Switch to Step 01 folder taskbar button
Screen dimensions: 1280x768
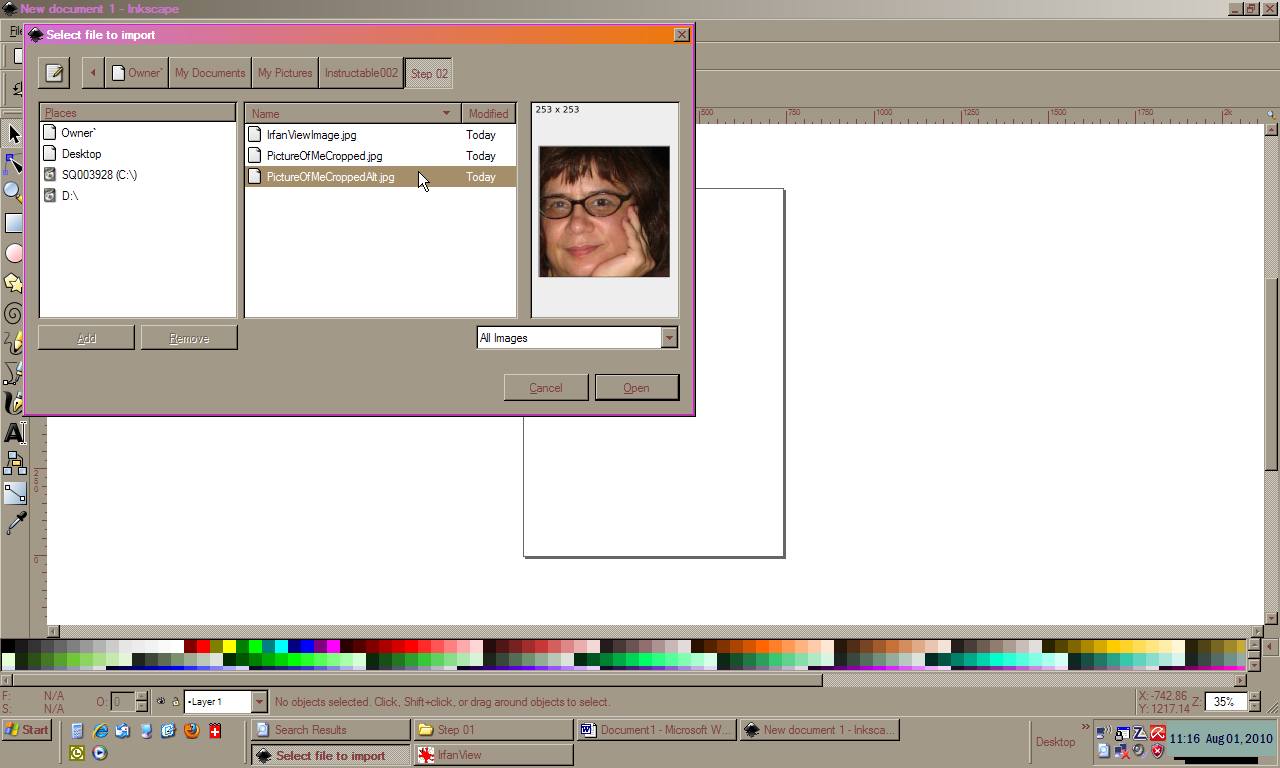pos(494,730)
